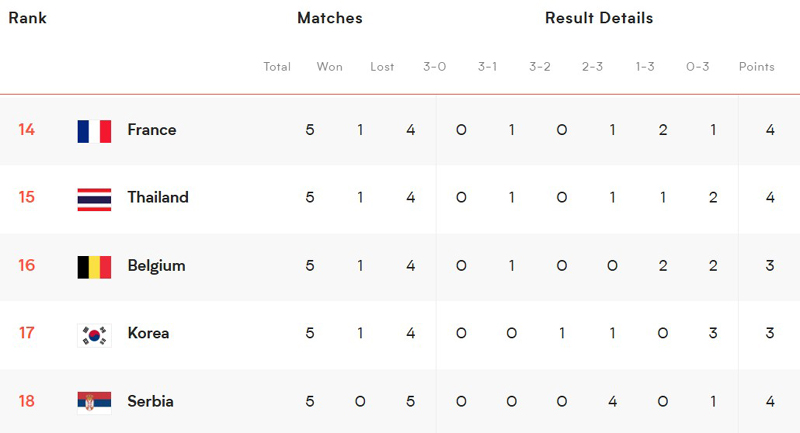
Task: Click the Thailand flag icon
Action: point(94,199)
